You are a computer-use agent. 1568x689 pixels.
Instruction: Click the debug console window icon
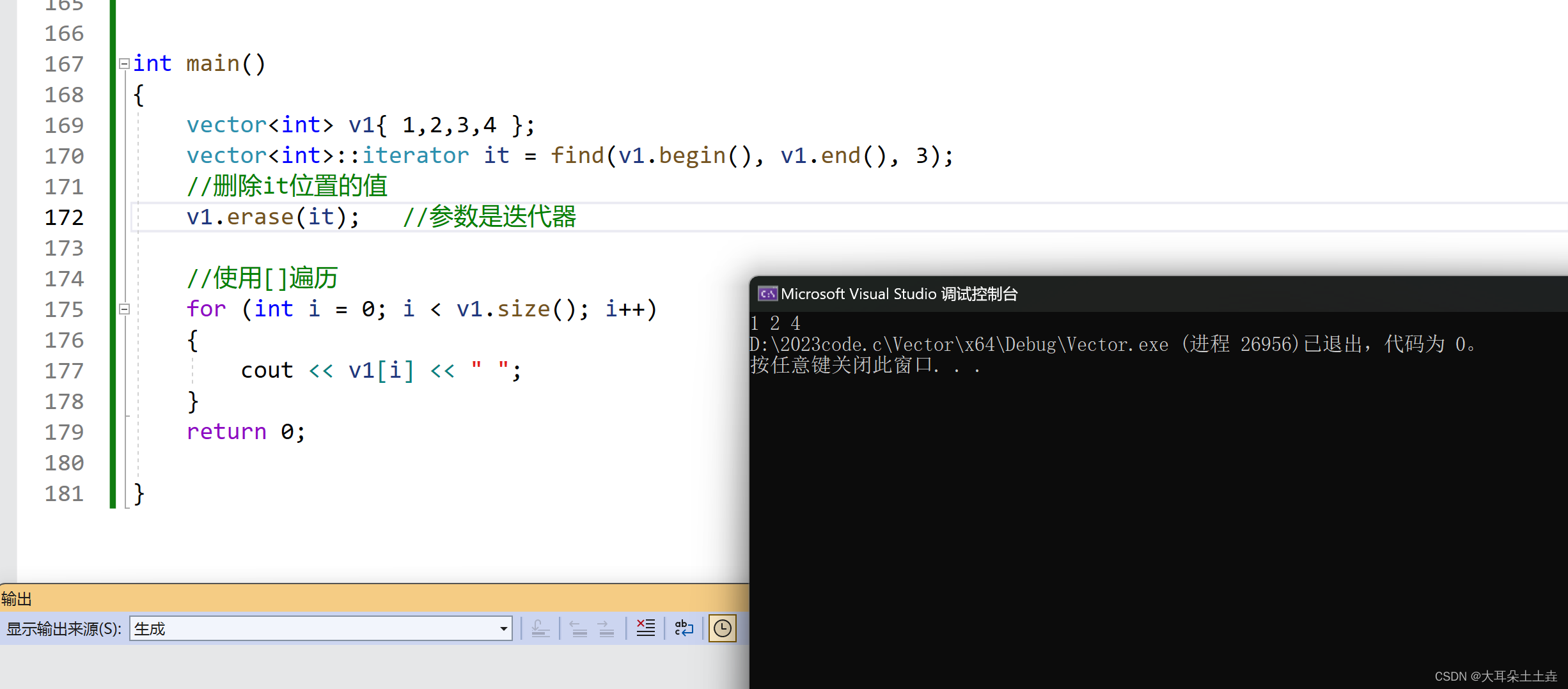(x=767, y=293)
